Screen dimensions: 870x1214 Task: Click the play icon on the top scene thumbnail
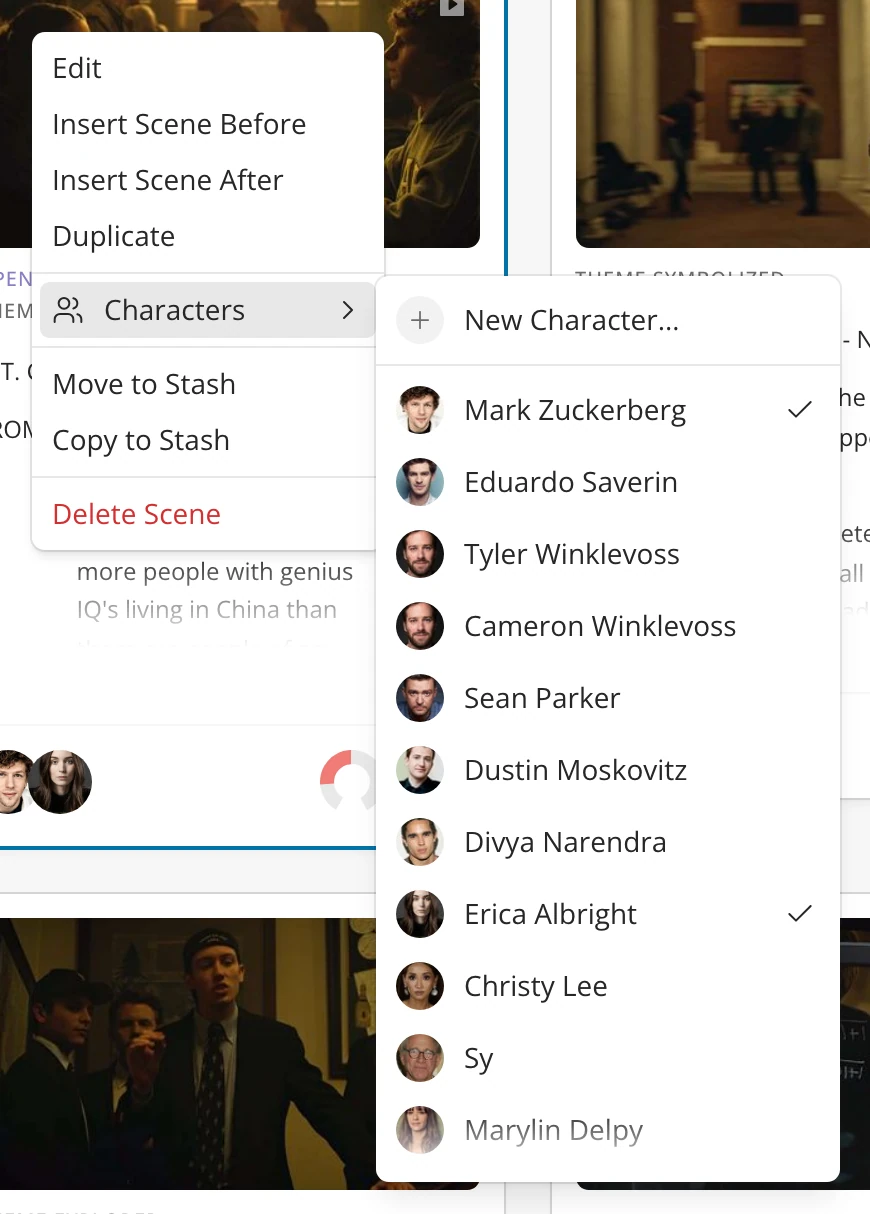pos(452,6)
